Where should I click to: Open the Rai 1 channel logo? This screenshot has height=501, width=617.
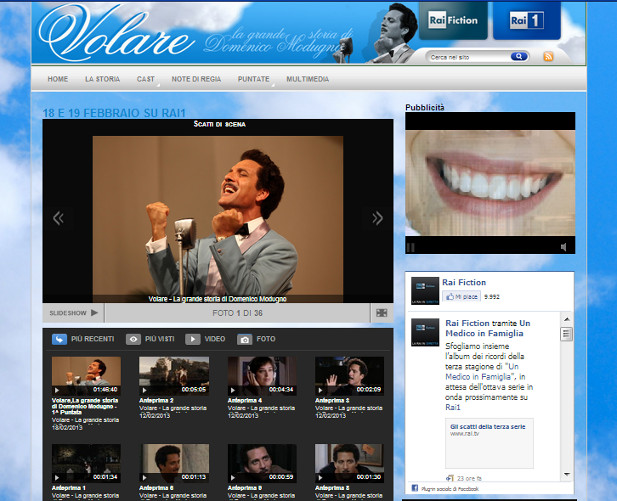coord(526,20)
